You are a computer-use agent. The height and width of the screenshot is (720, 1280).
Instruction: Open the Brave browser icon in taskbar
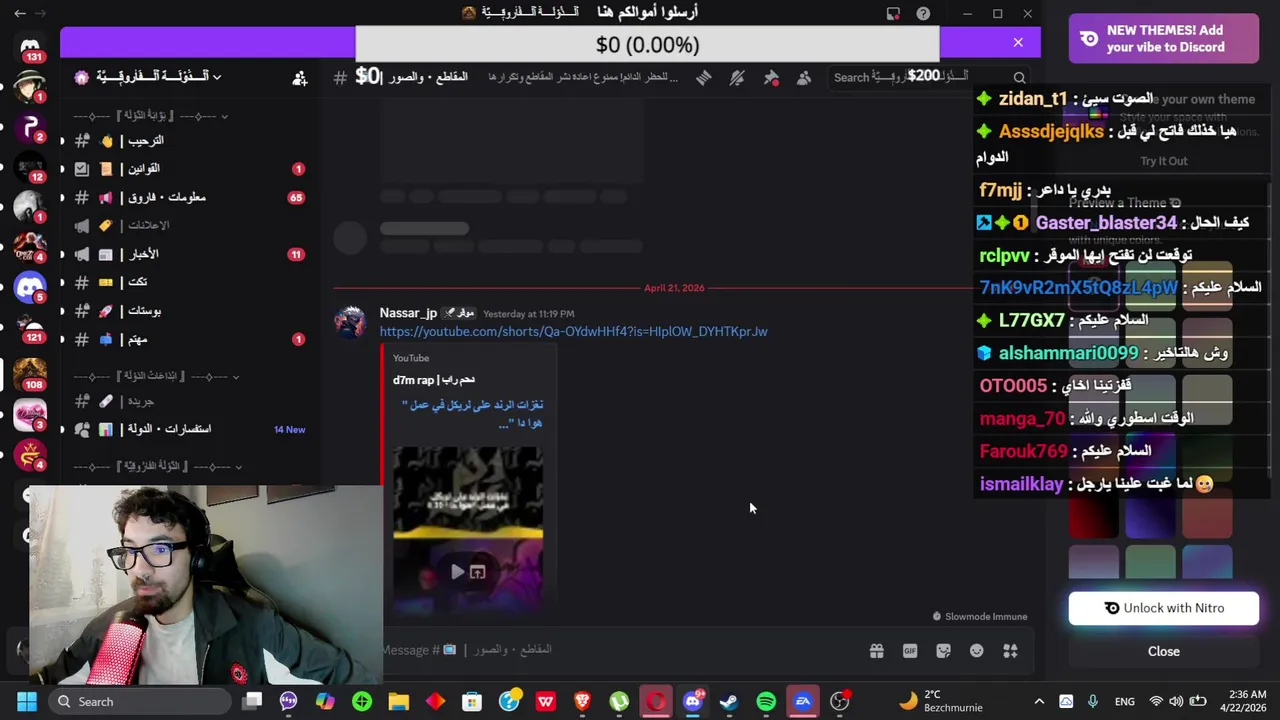point(582,701)
